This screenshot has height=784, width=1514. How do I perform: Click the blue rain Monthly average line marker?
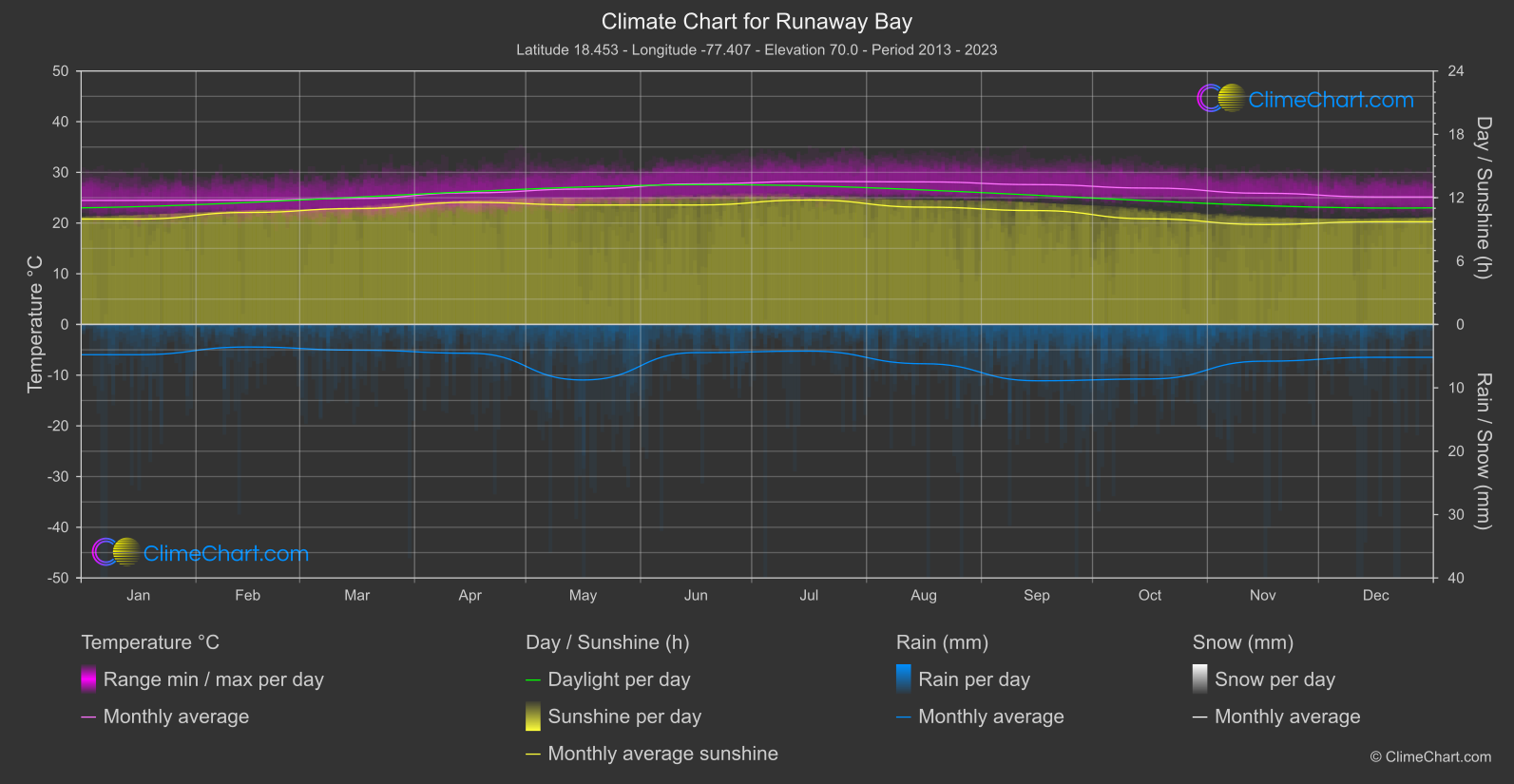pyautogui.click(x=904, y=717)
